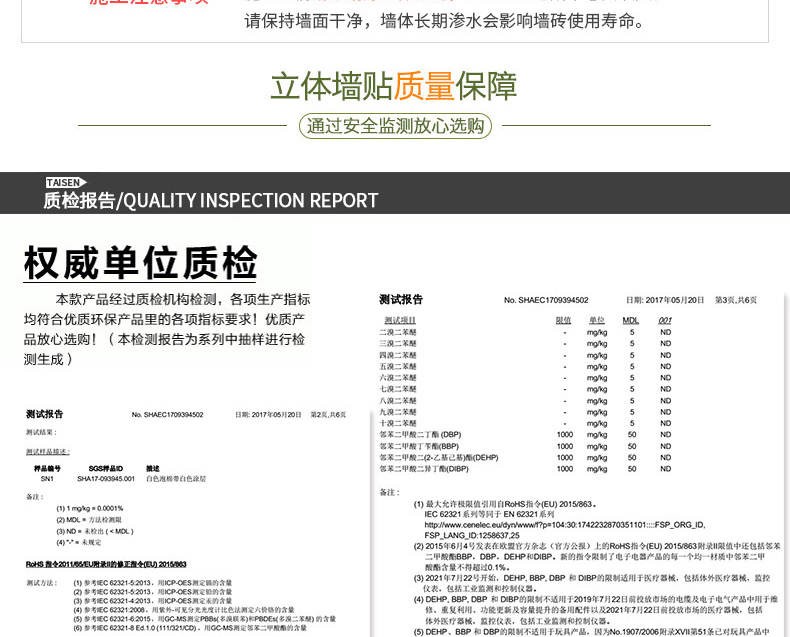
Task: Click the 立体墙贴质量保障 title
Action: click(394, 87)
